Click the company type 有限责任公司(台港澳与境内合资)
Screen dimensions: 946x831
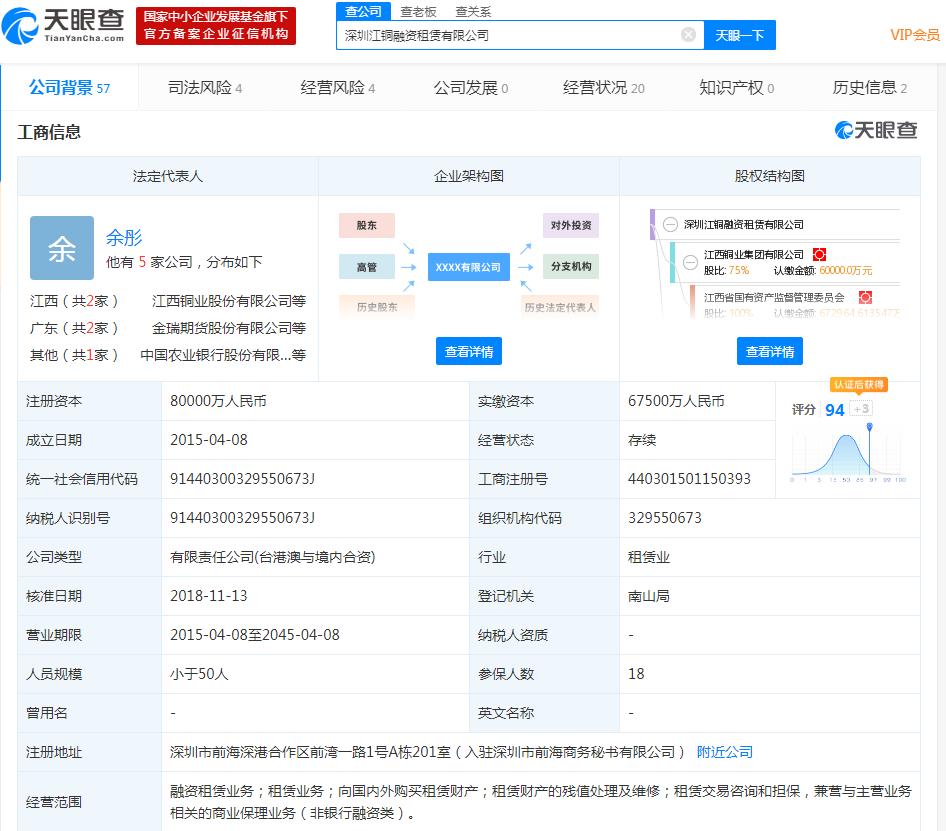pyautogui.click(x=272, y=557)
